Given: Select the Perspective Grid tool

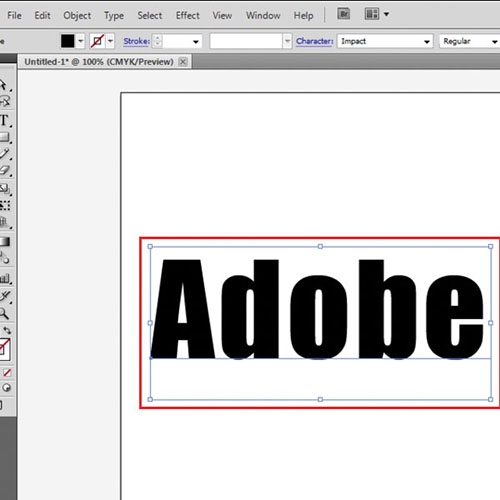Looking at the screenshot, I should point(5,222).
